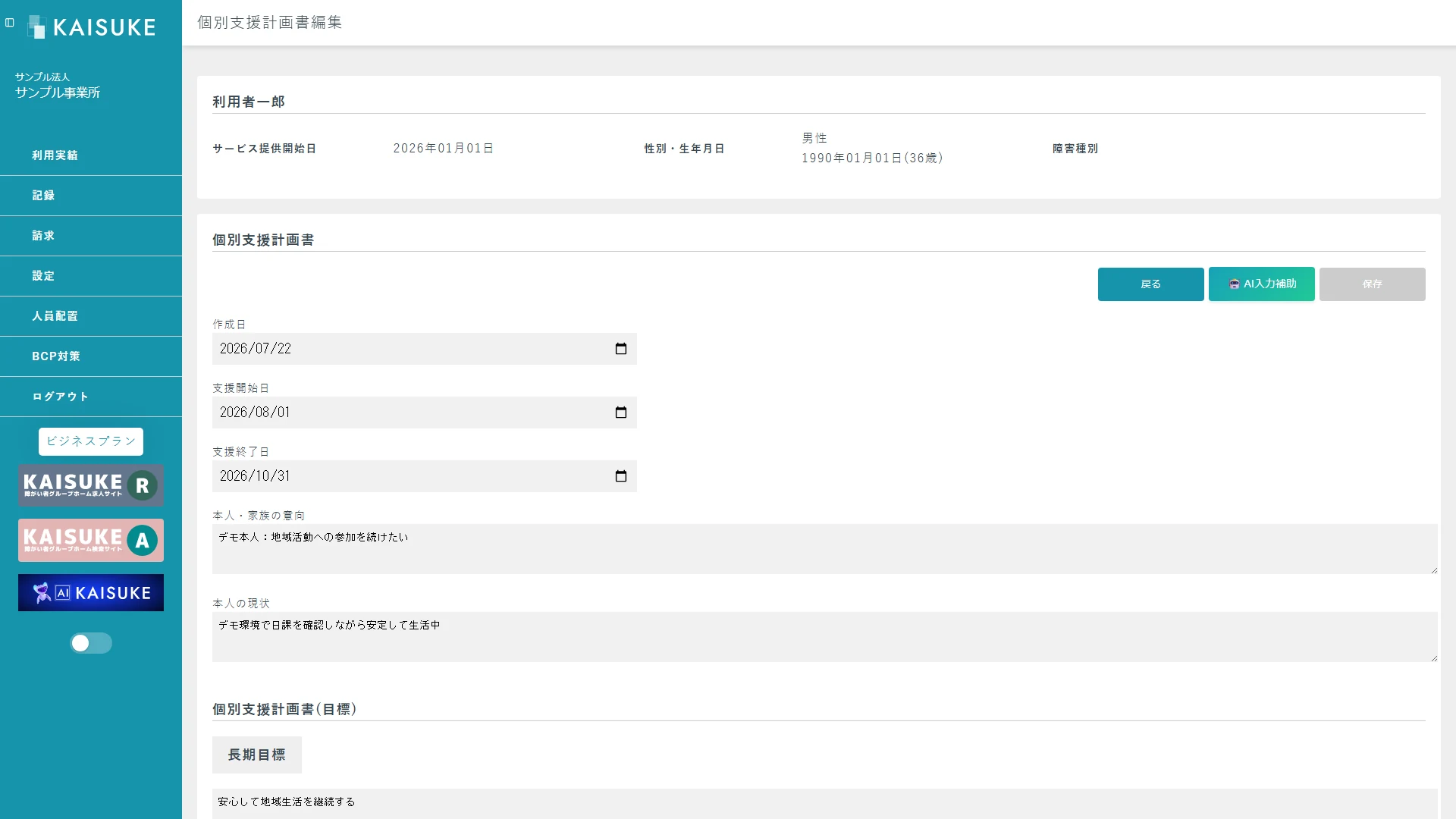Screen dimensions: 1456x819
Task: Expand the 請求 menu
Action: (x=91, y=236)
